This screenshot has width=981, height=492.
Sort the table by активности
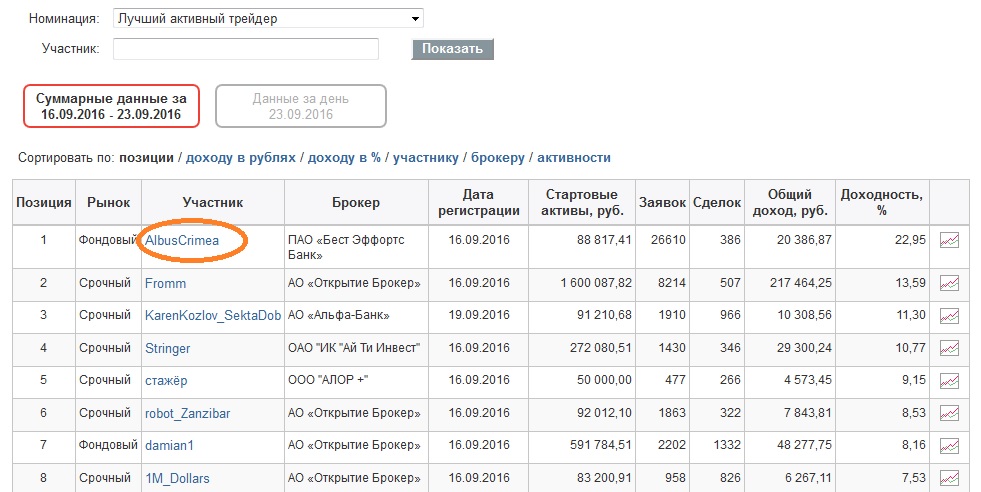pos(574,158)
